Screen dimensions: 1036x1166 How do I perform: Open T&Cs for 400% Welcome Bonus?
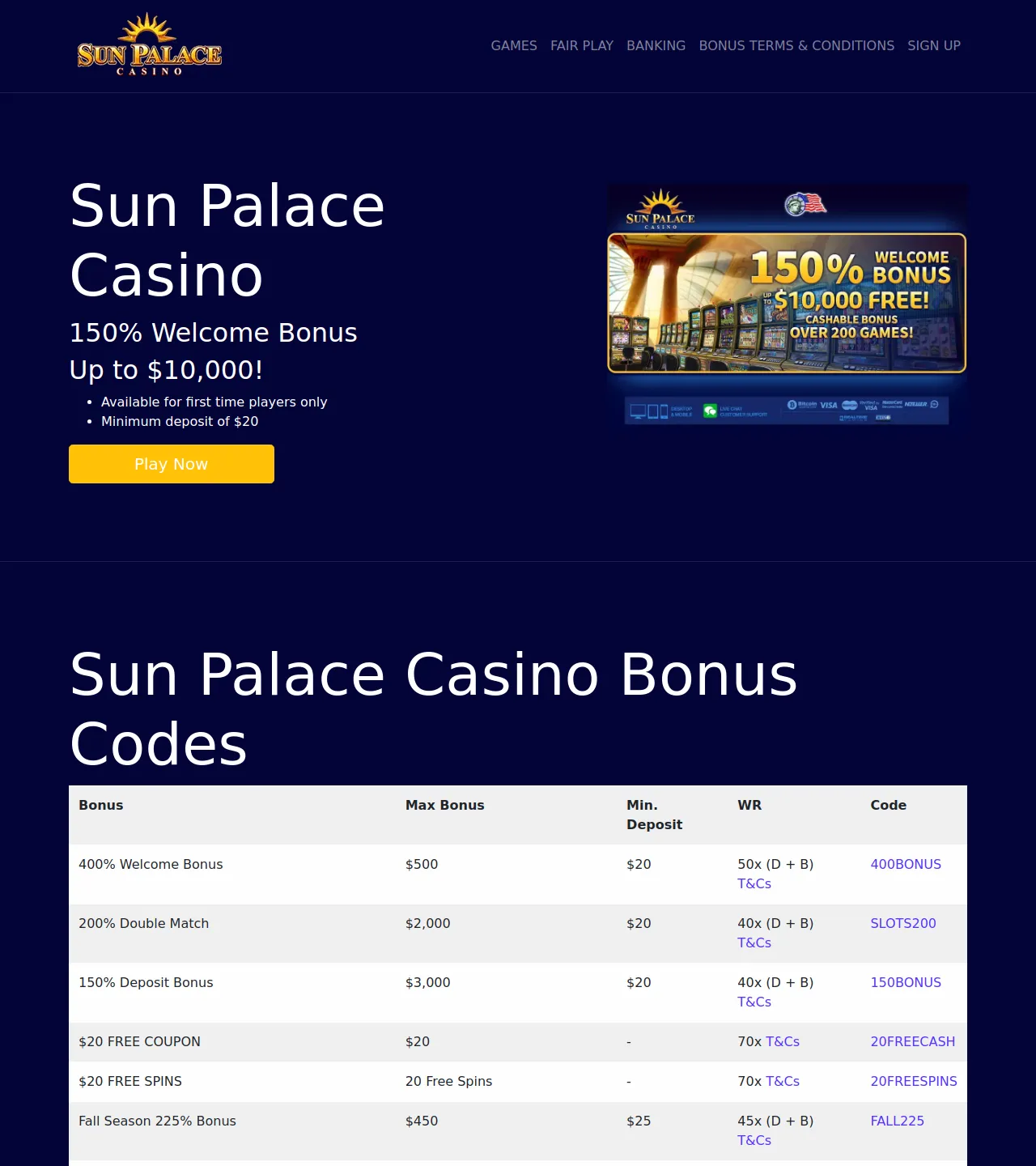pyautogui.click(x=754, y=883)
